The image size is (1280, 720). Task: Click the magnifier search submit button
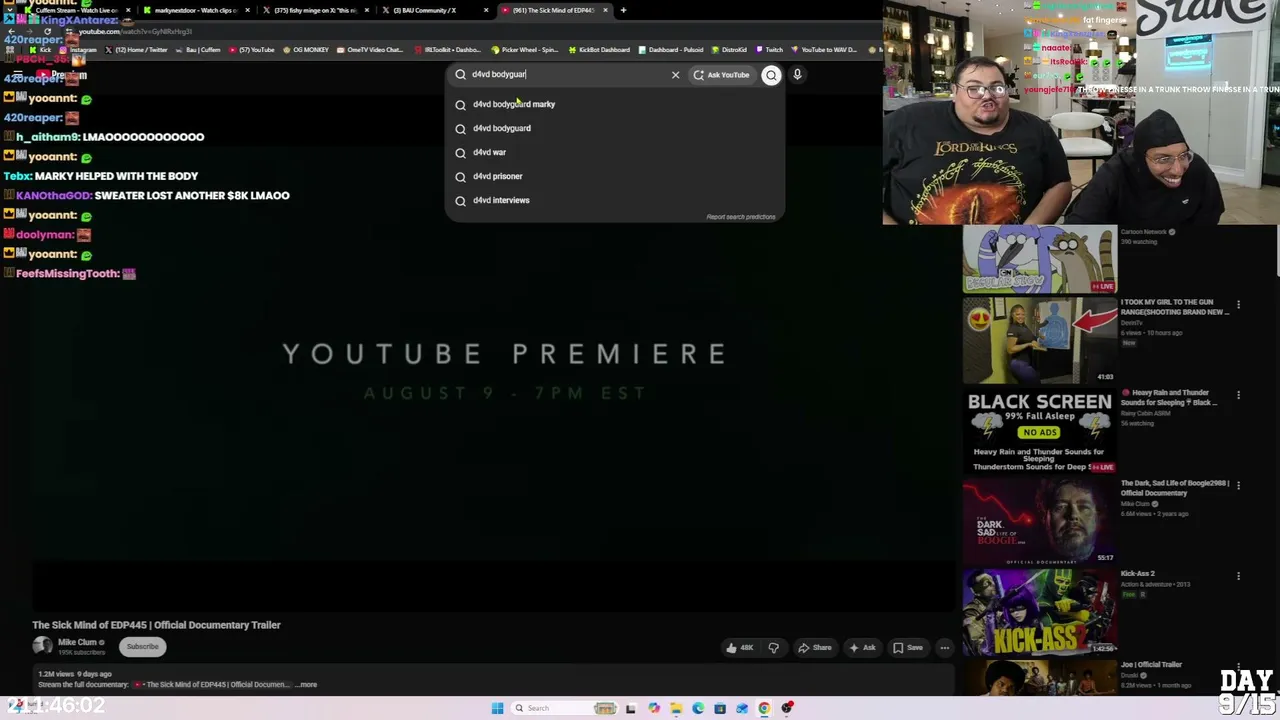click(x=771, y=74)
